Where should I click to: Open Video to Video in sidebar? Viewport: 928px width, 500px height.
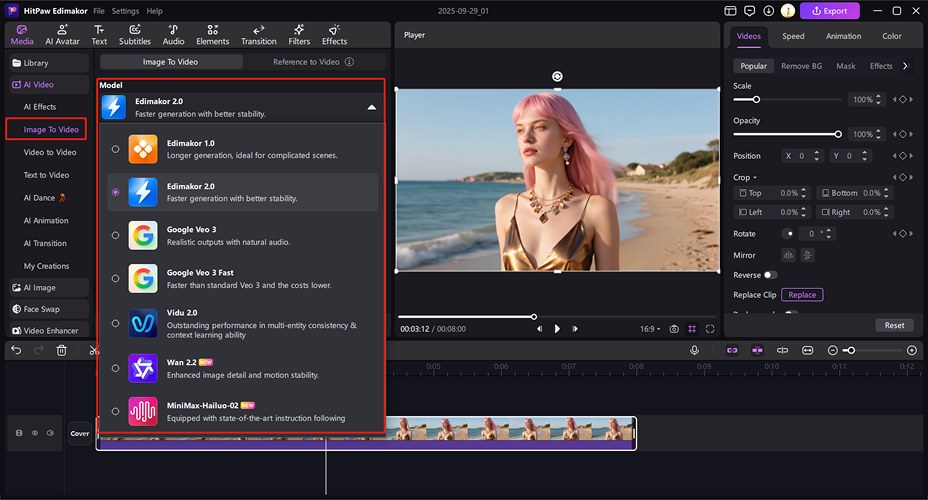50,152
